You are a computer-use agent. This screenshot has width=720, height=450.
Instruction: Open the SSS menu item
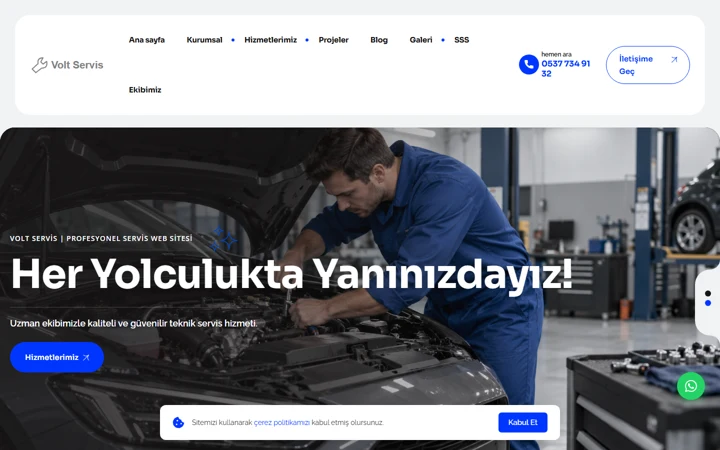click(x=461, y=40)
